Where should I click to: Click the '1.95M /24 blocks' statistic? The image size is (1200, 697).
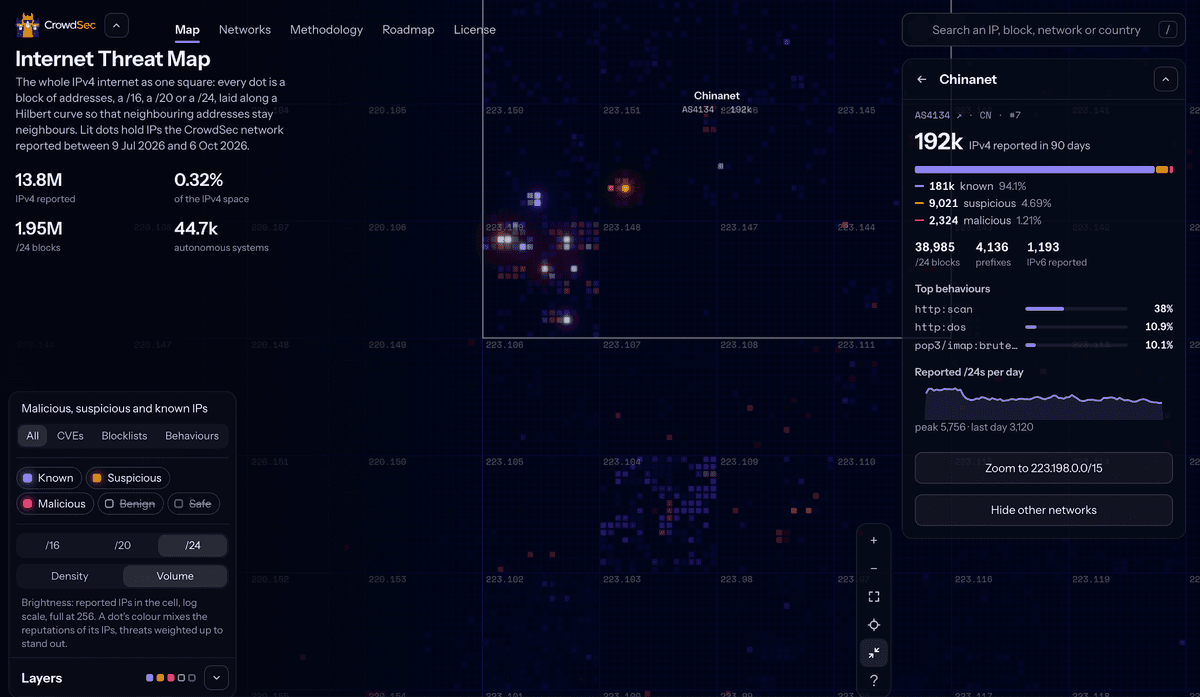tap(39, 235)
